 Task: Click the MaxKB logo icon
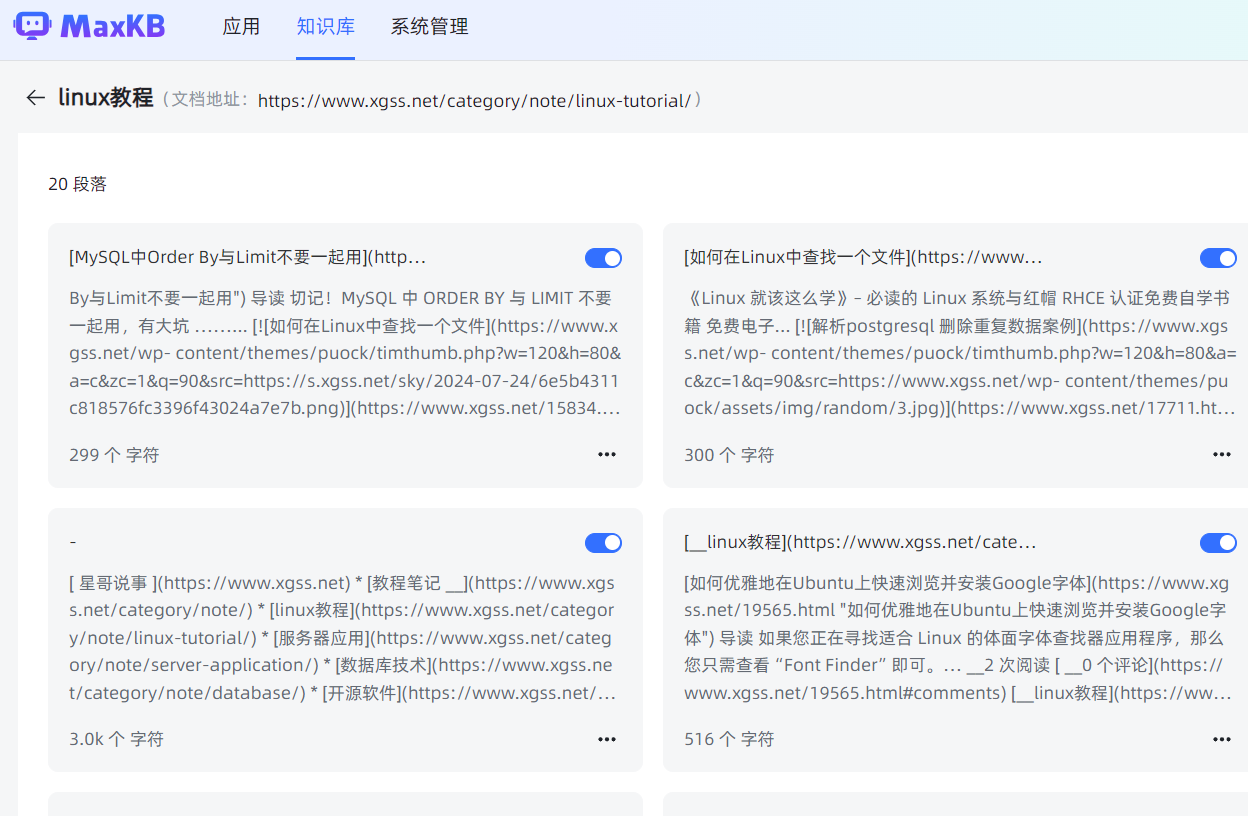tap(32, 26)
